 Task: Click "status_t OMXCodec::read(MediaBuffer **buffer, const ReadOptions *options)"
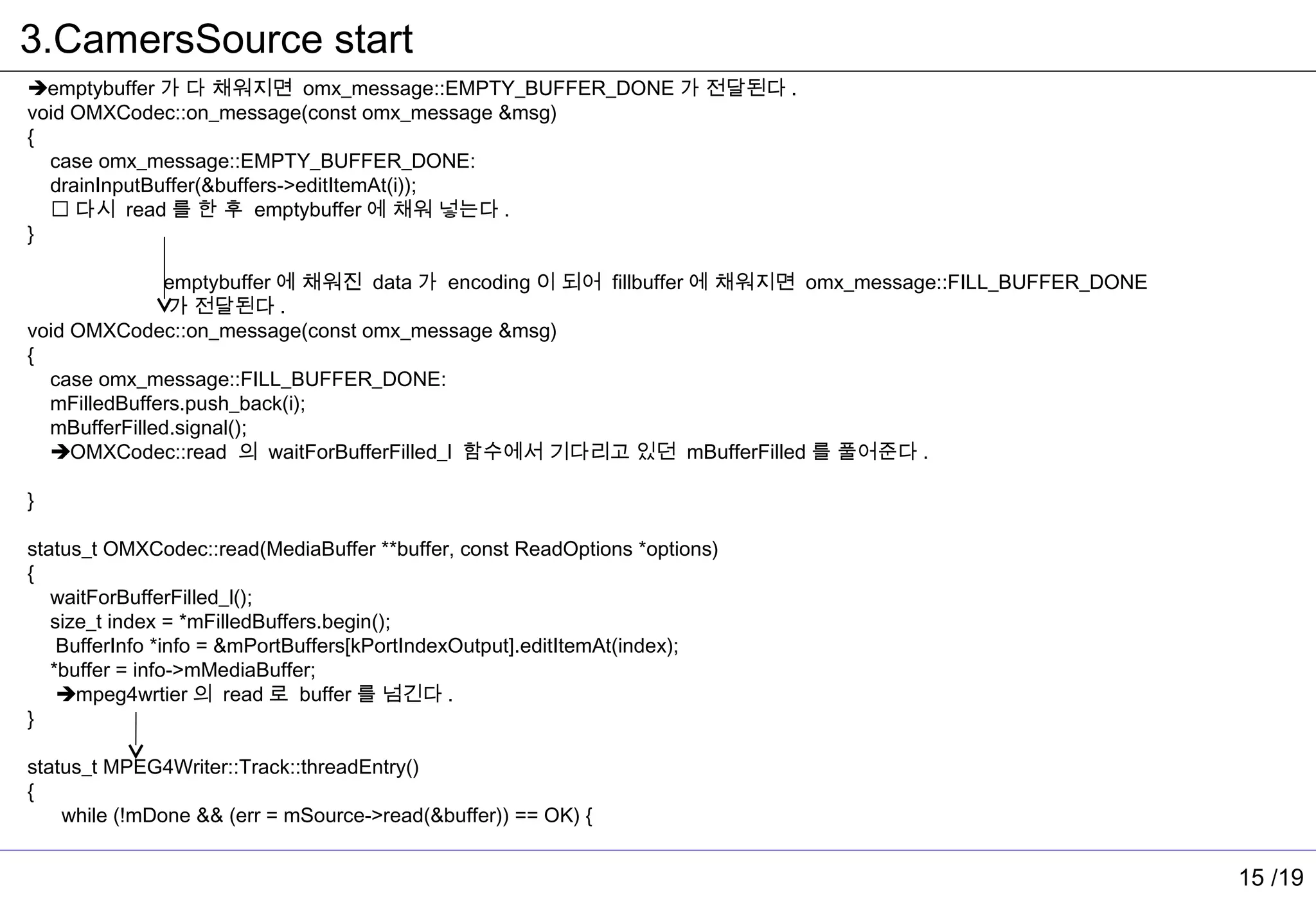pyautogui.click(x=373, y=549)
